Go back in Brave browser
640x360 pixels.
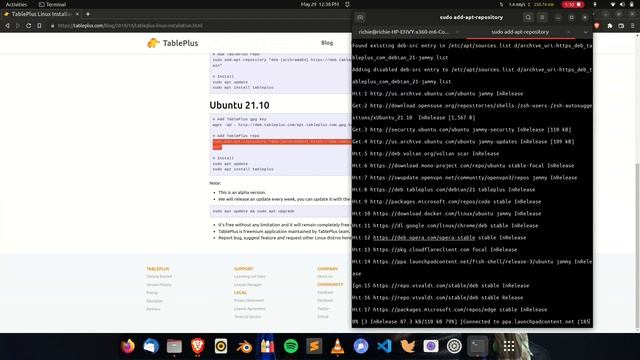pos(7,26)
